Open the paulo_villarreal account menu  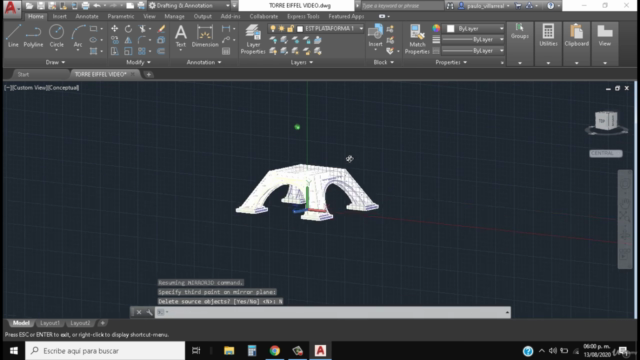click(x=484, y=6)
